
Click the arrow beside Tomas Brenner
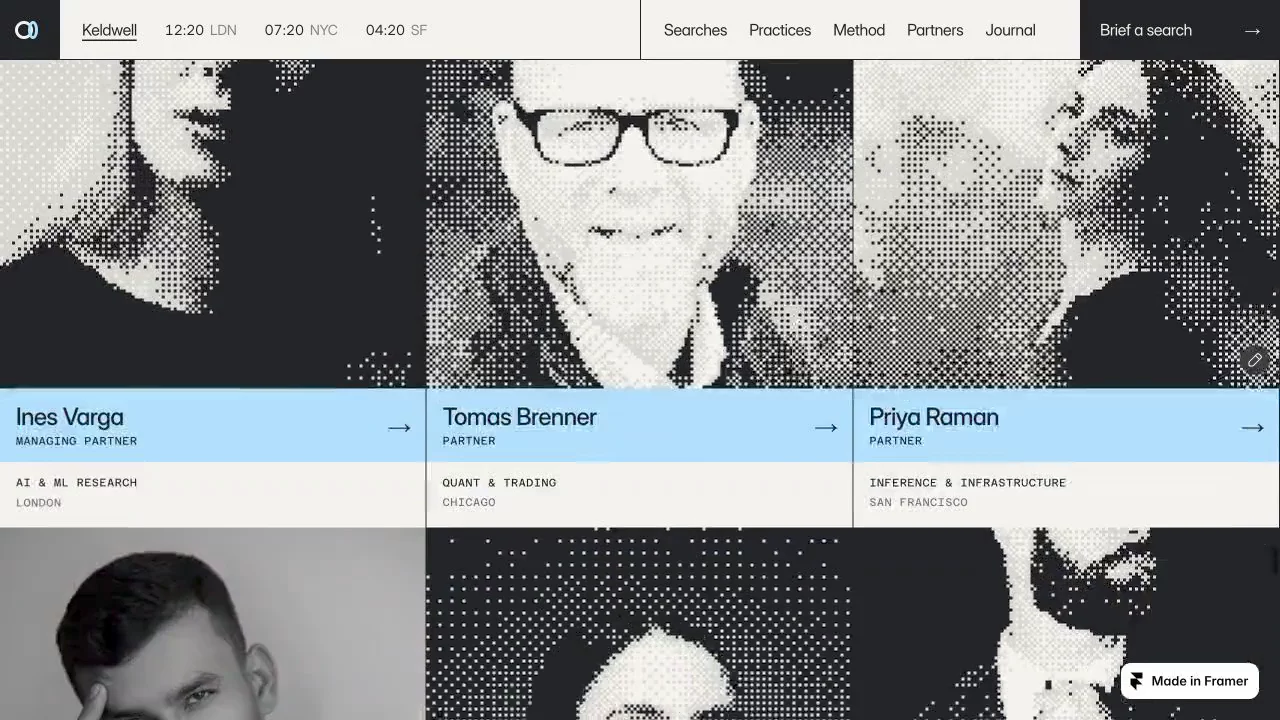click(x=826, y=428)
